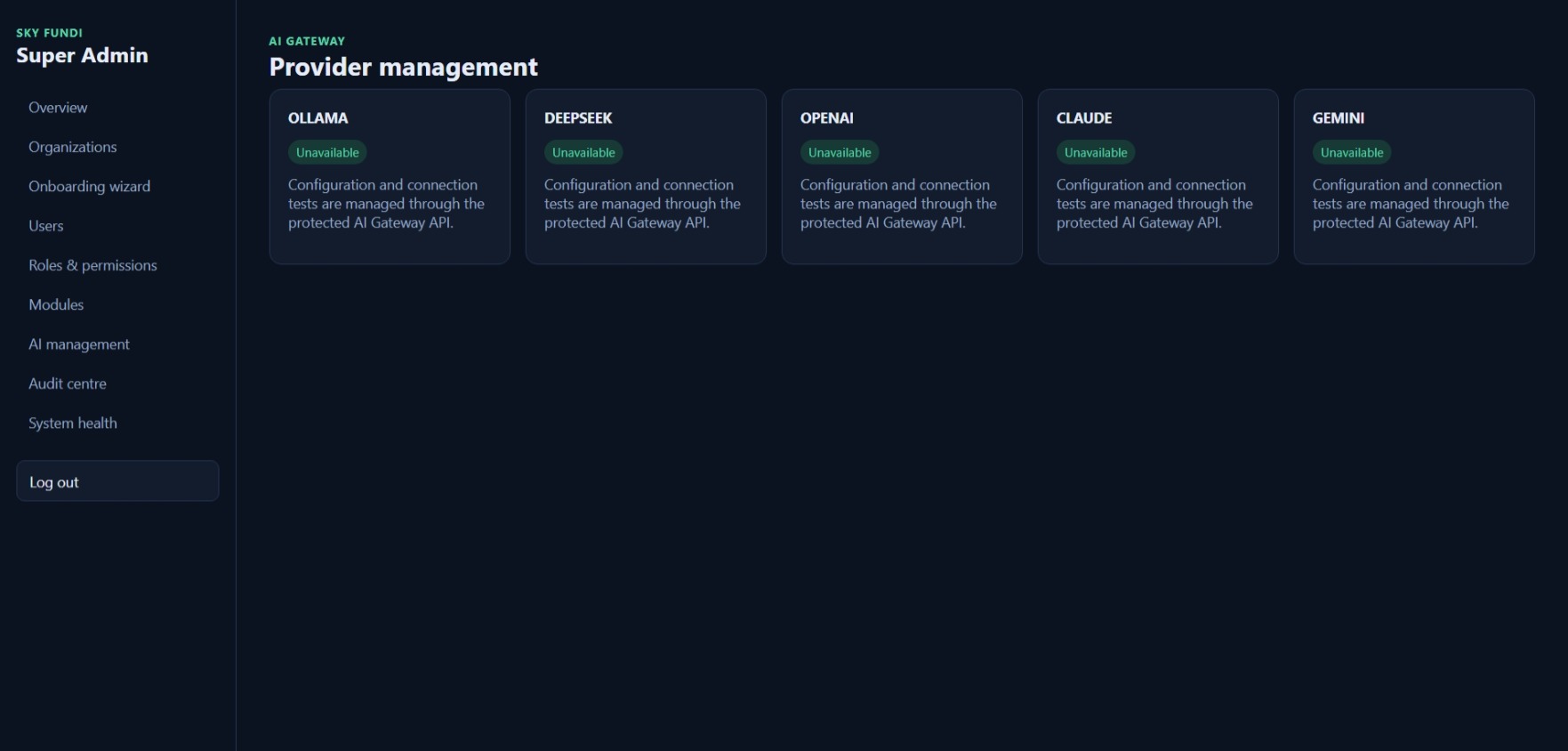Open the Overview page
The image size is (1568, 751).
[x=58, y=108]
